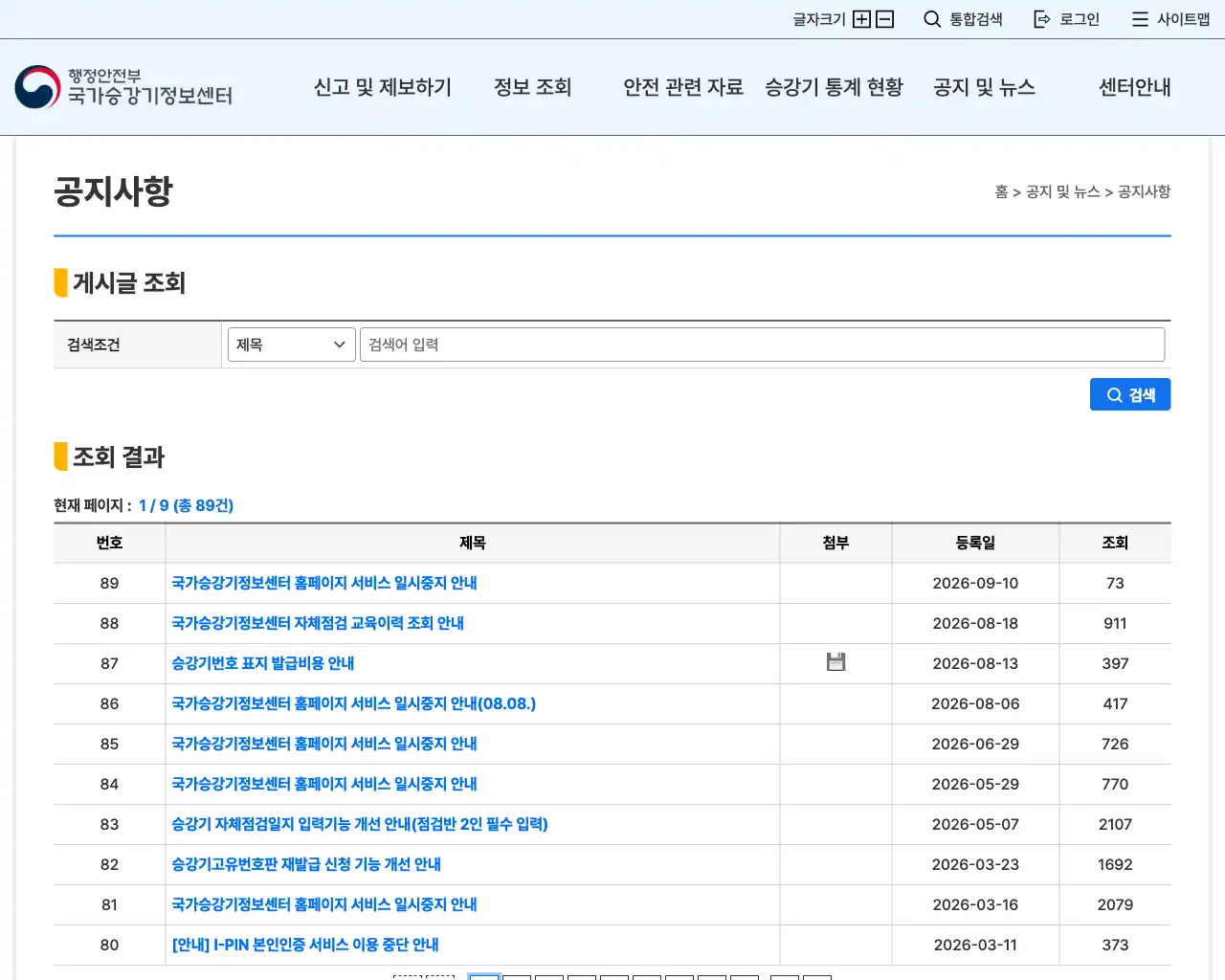Click page indicator 1 / 9 (총 89건)
Viewport: 1225px width, 980px height.
tap(186, 505)
